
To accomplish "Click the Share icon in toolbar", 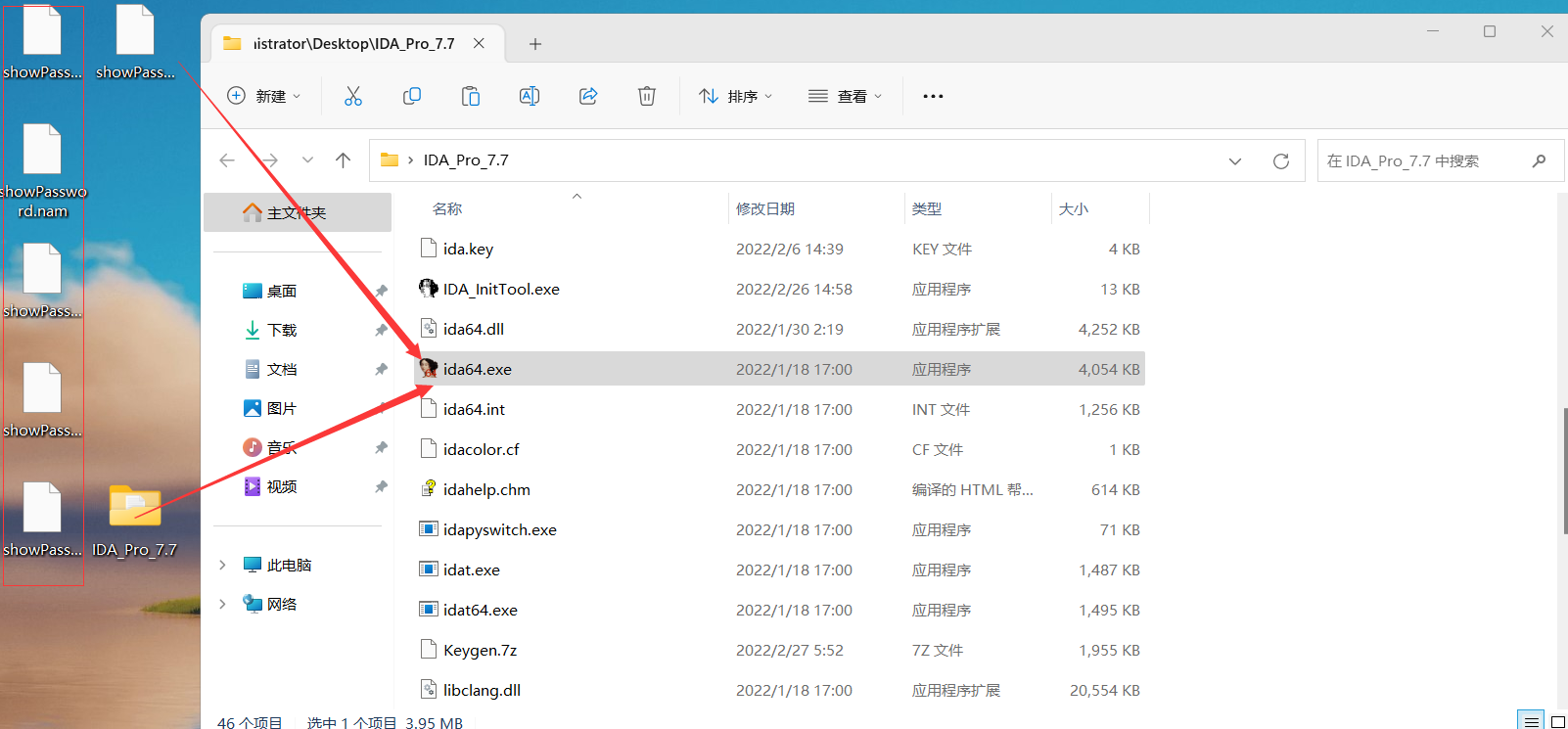I will tap(588, 96).
